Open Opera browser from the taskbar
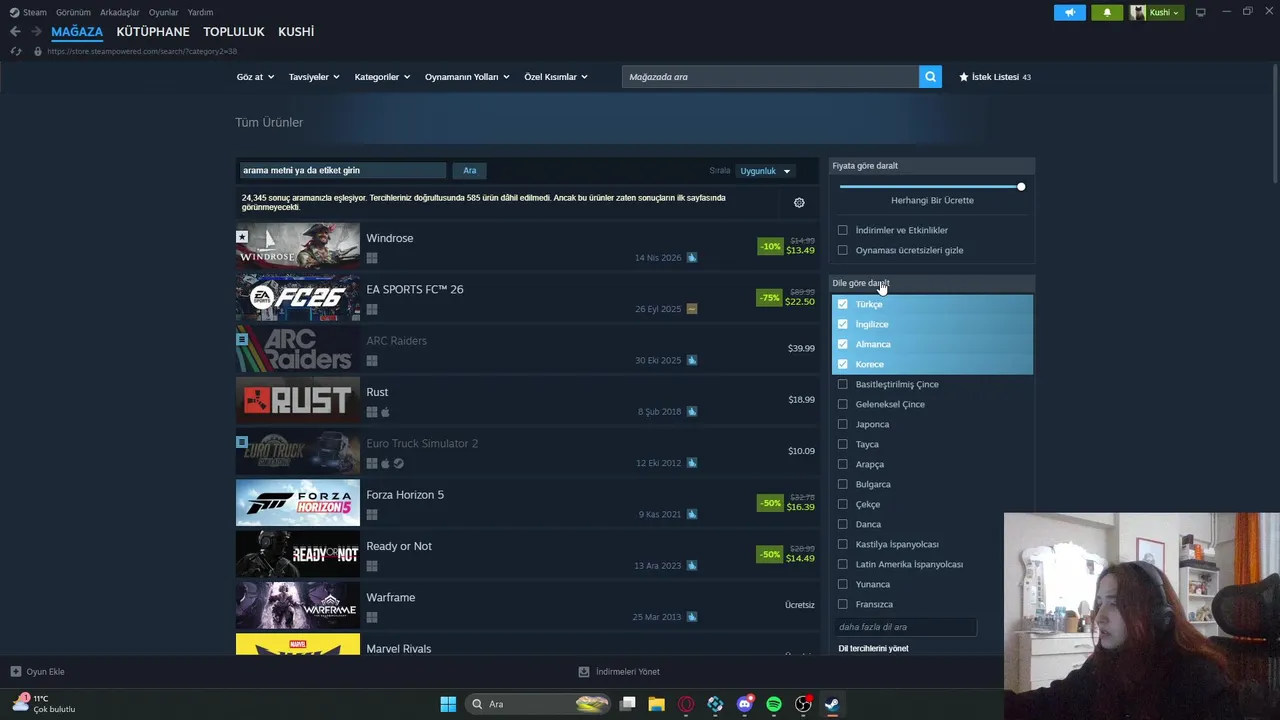Viewport: 1280px width, 720px height. pyautogui.click(x=686, y=704)
